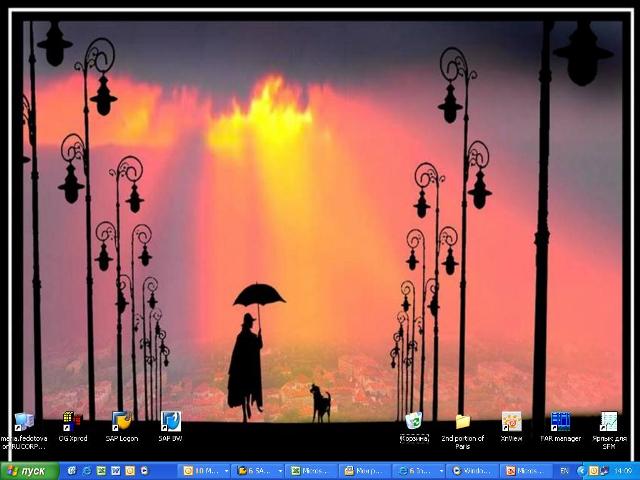Open the grouped Outlook '10 M...' taskbar button
Screen dimensions: 640x480
click(x=205, y=471)
